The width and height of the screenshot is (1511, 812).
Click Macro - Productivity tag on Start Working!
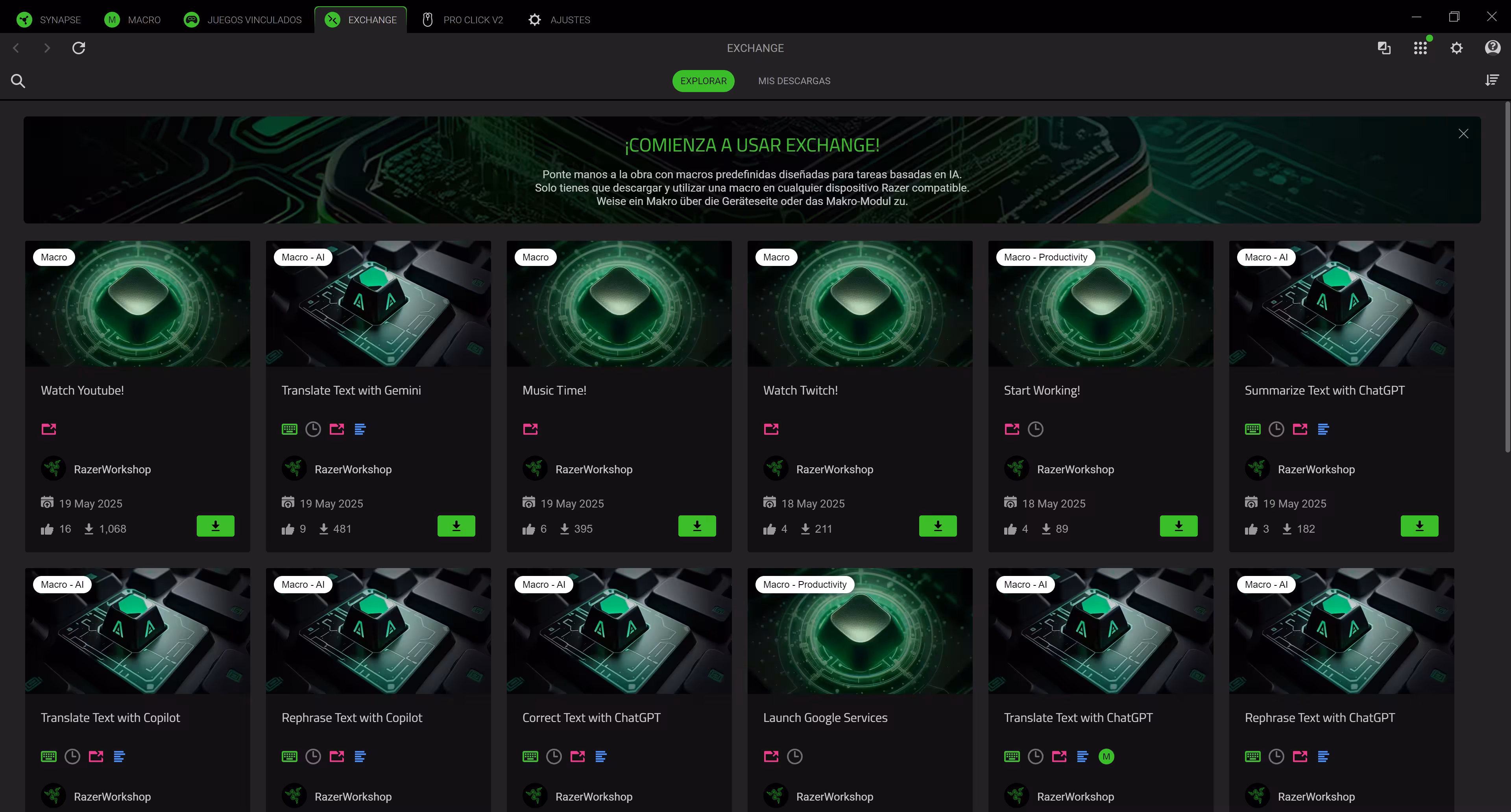[1045, 257]
